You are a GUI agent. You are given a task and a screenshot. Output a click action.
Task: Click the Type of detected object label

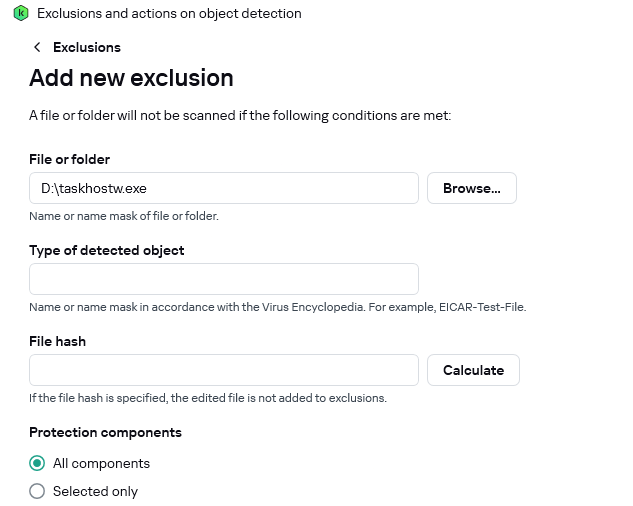[107, 250]
